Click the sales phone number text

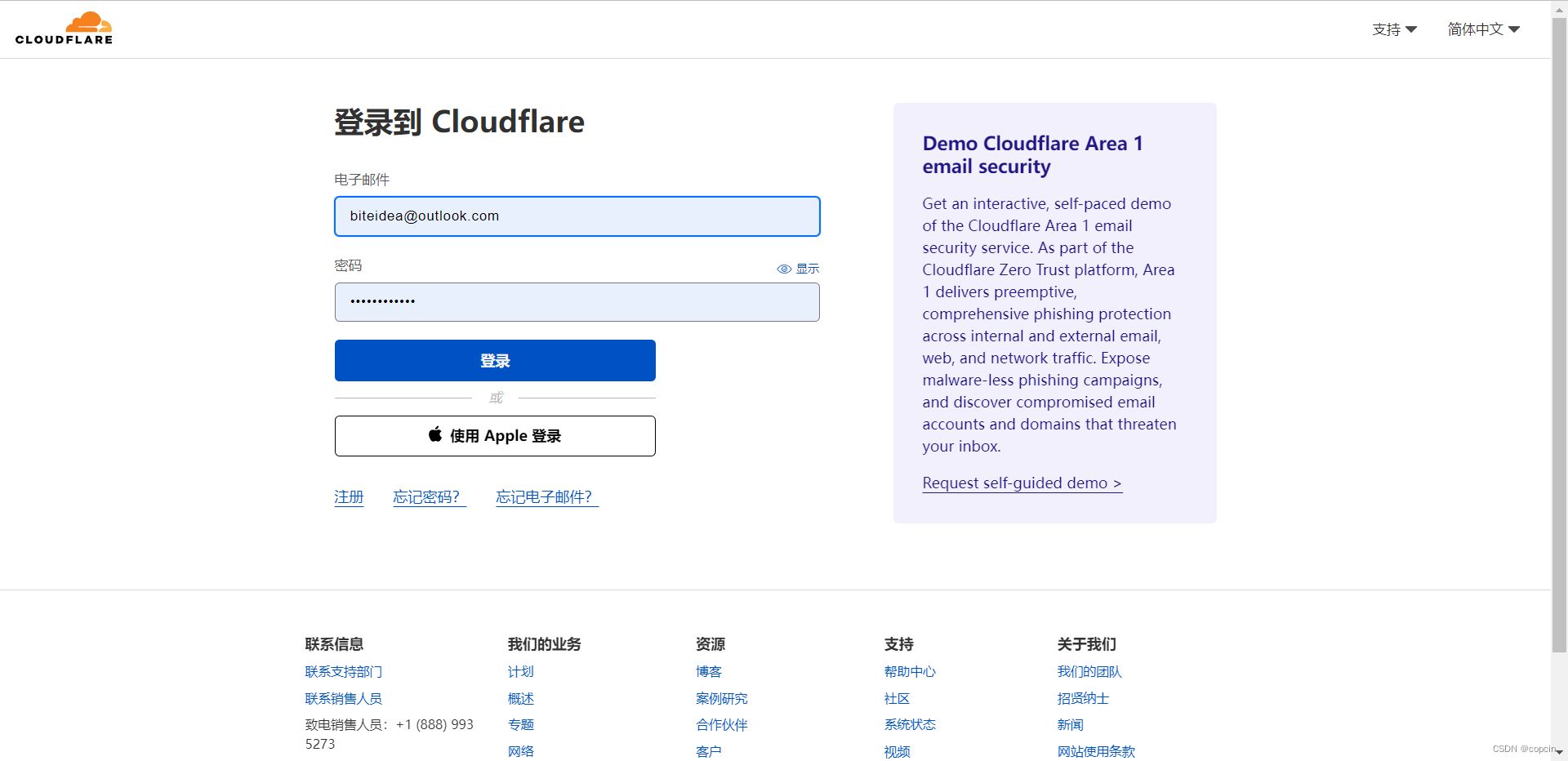click(390, 734)
